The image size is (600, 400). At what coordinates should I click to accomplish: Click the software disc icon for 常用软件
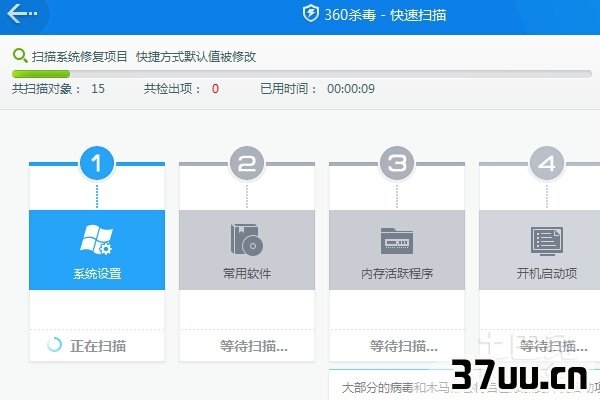(247, 240)
